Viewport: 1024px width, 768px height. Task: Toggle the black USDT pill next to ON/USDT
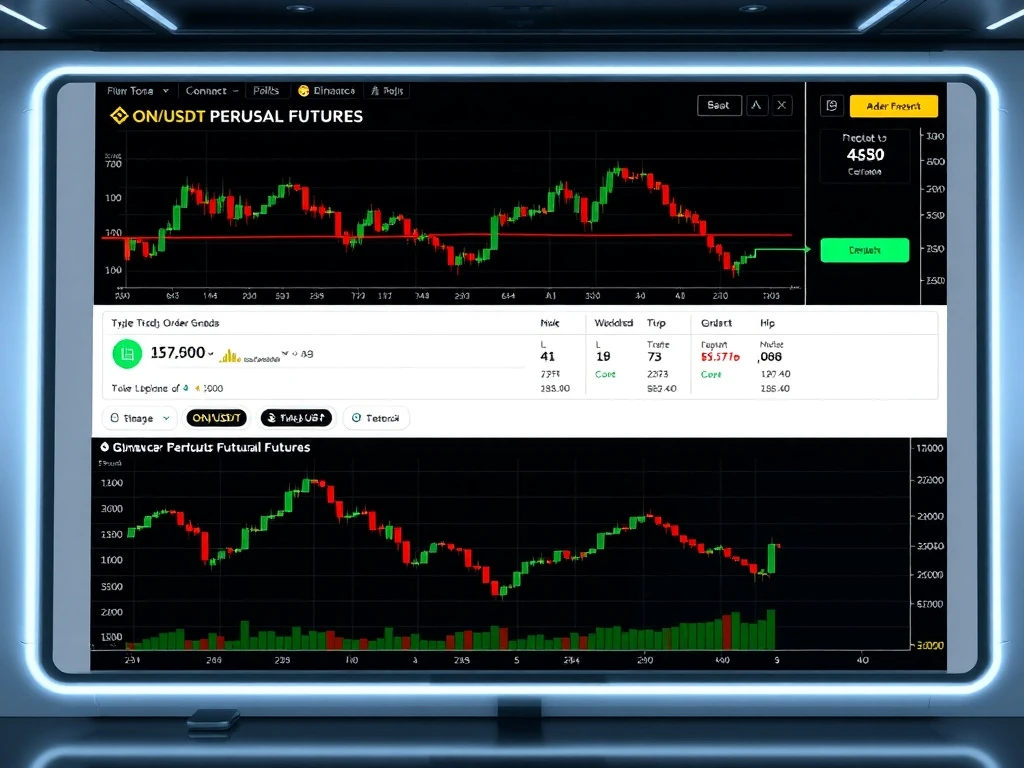pos(296,418)
